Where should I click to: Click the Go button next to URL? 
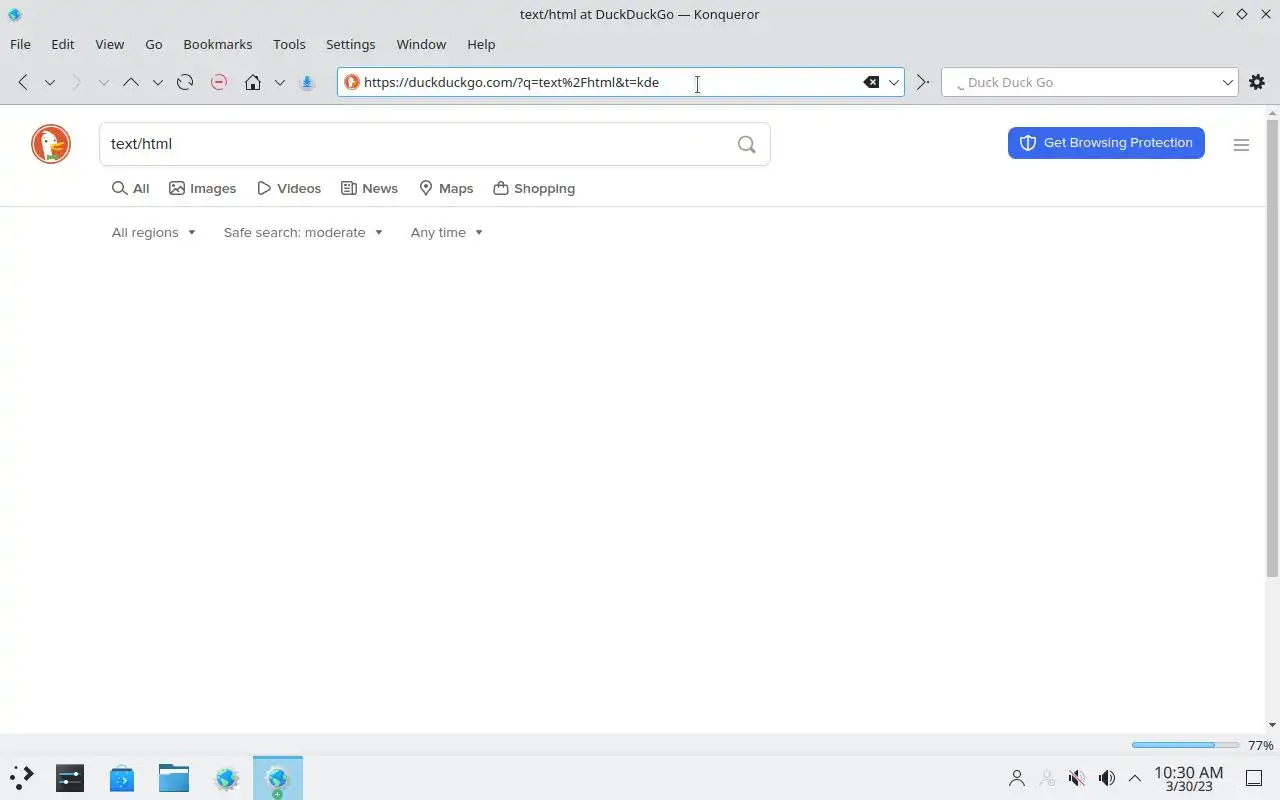pos(923,82)
